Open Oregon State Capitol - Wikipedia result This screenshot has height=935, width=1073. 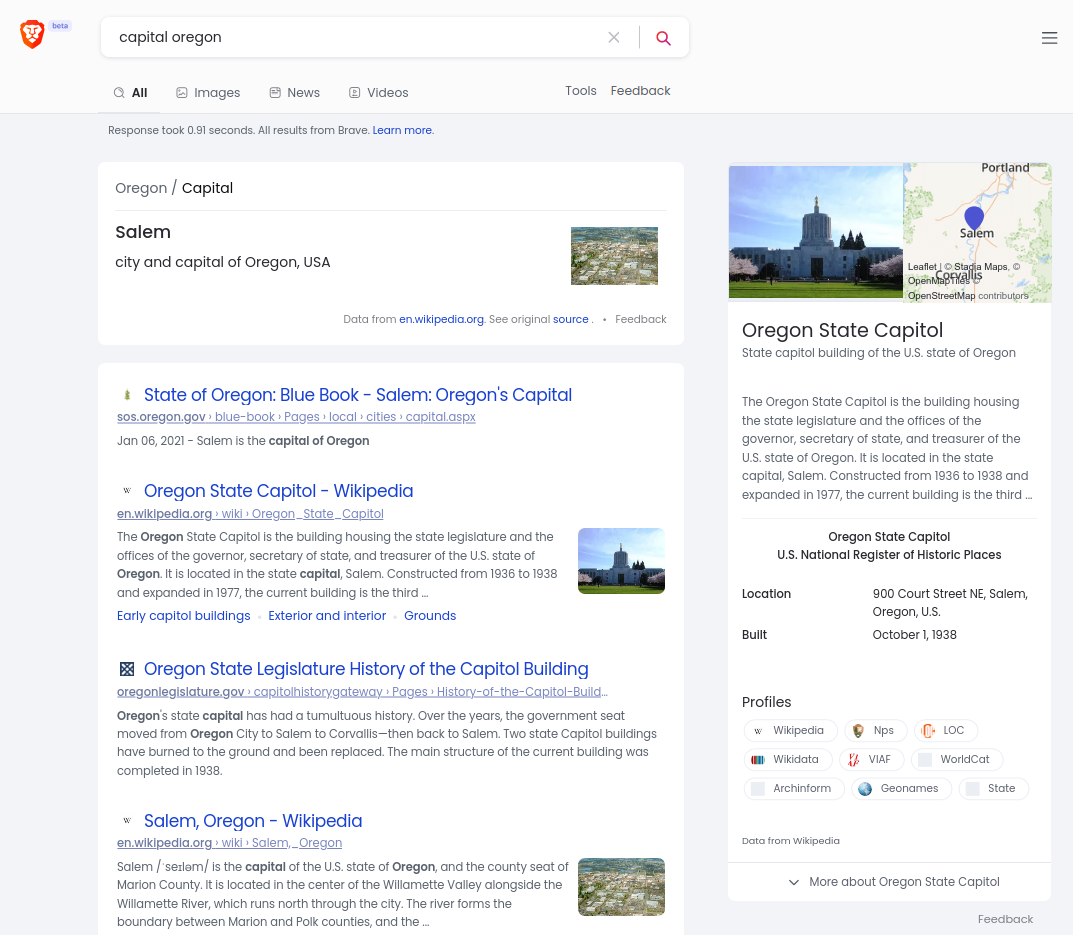279,491
